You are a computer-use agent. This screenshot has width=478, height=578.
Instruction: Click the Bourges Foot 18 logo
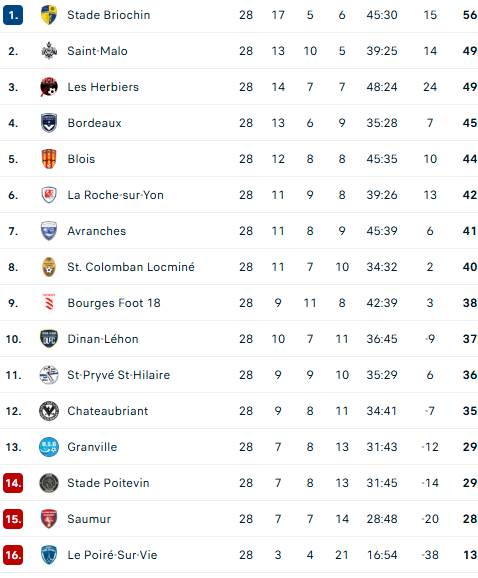click(49, 303)
